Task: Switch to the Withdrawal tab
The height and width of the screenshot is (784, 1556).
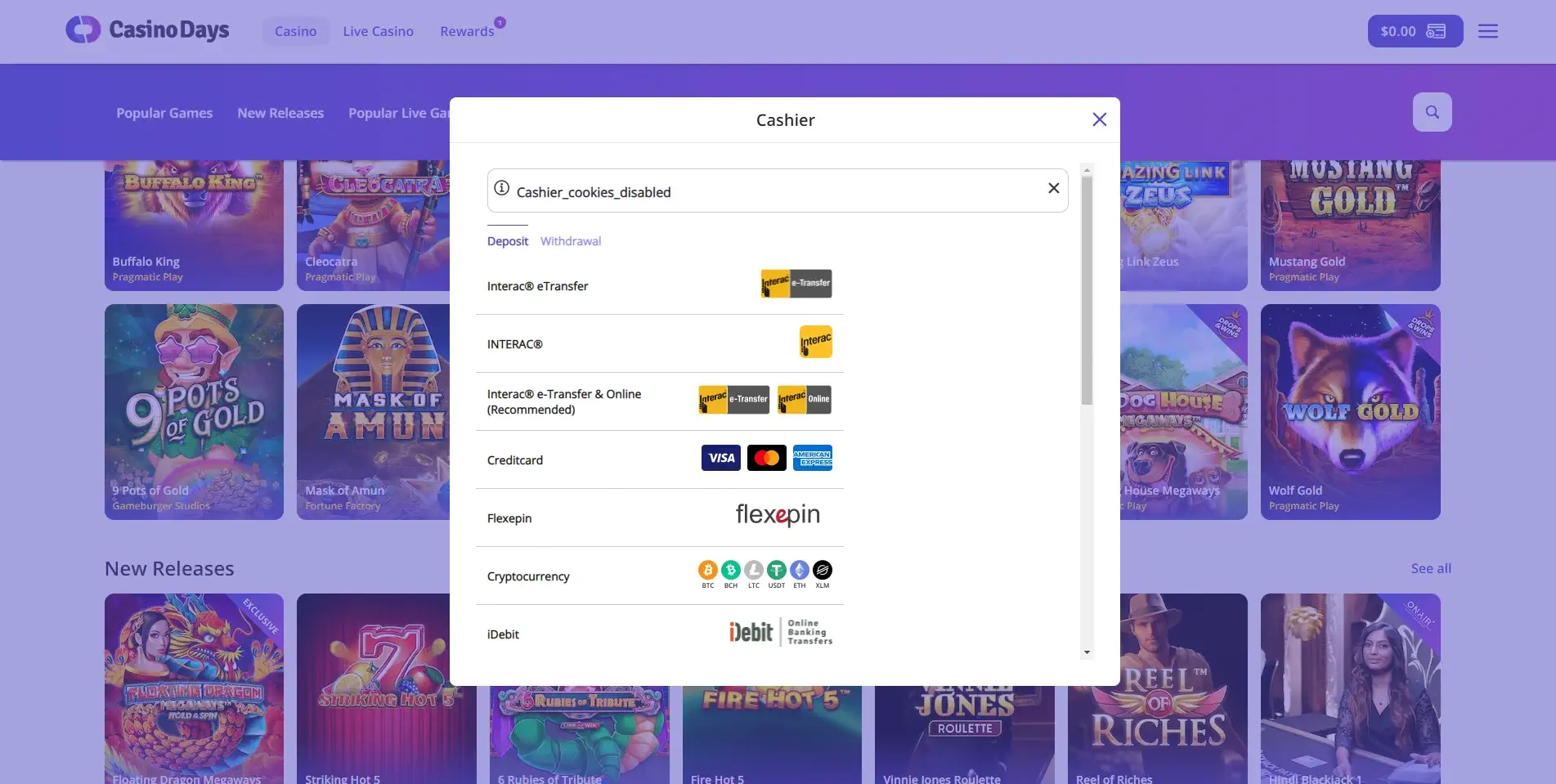Action: click(x=570, y=240)
